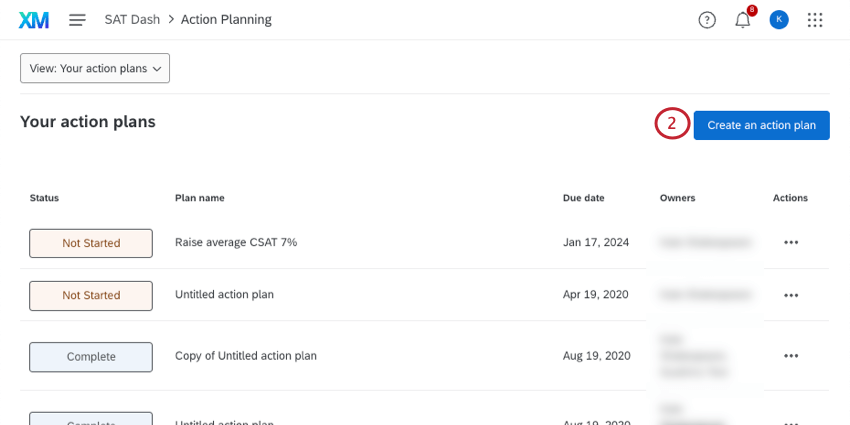Open the Raise average CSAT 7% plan
This screenshot has width=850, height=425.
[236, 242]
